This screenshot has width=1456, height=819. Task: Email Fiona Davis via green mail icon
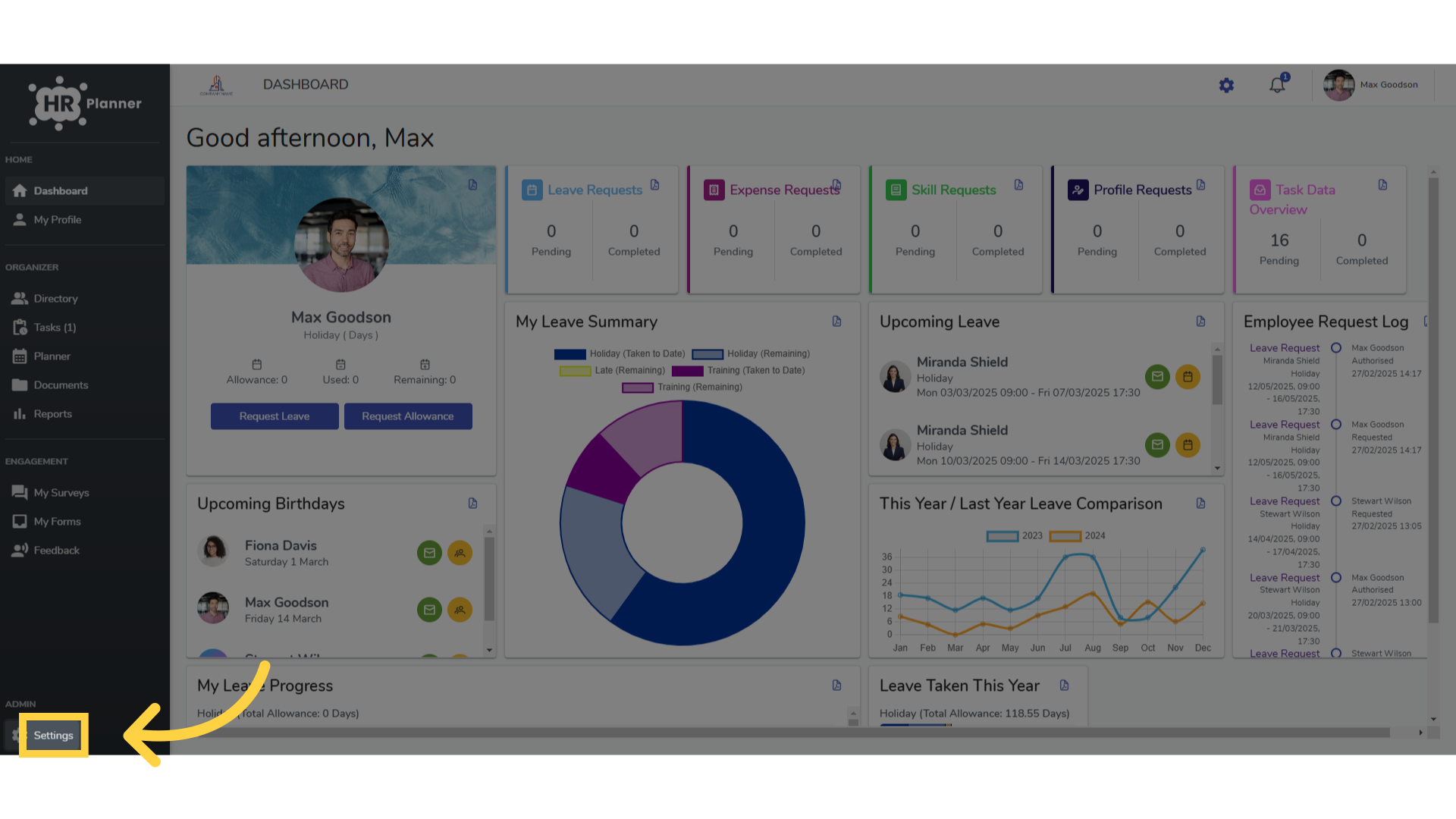pos(429,553)
